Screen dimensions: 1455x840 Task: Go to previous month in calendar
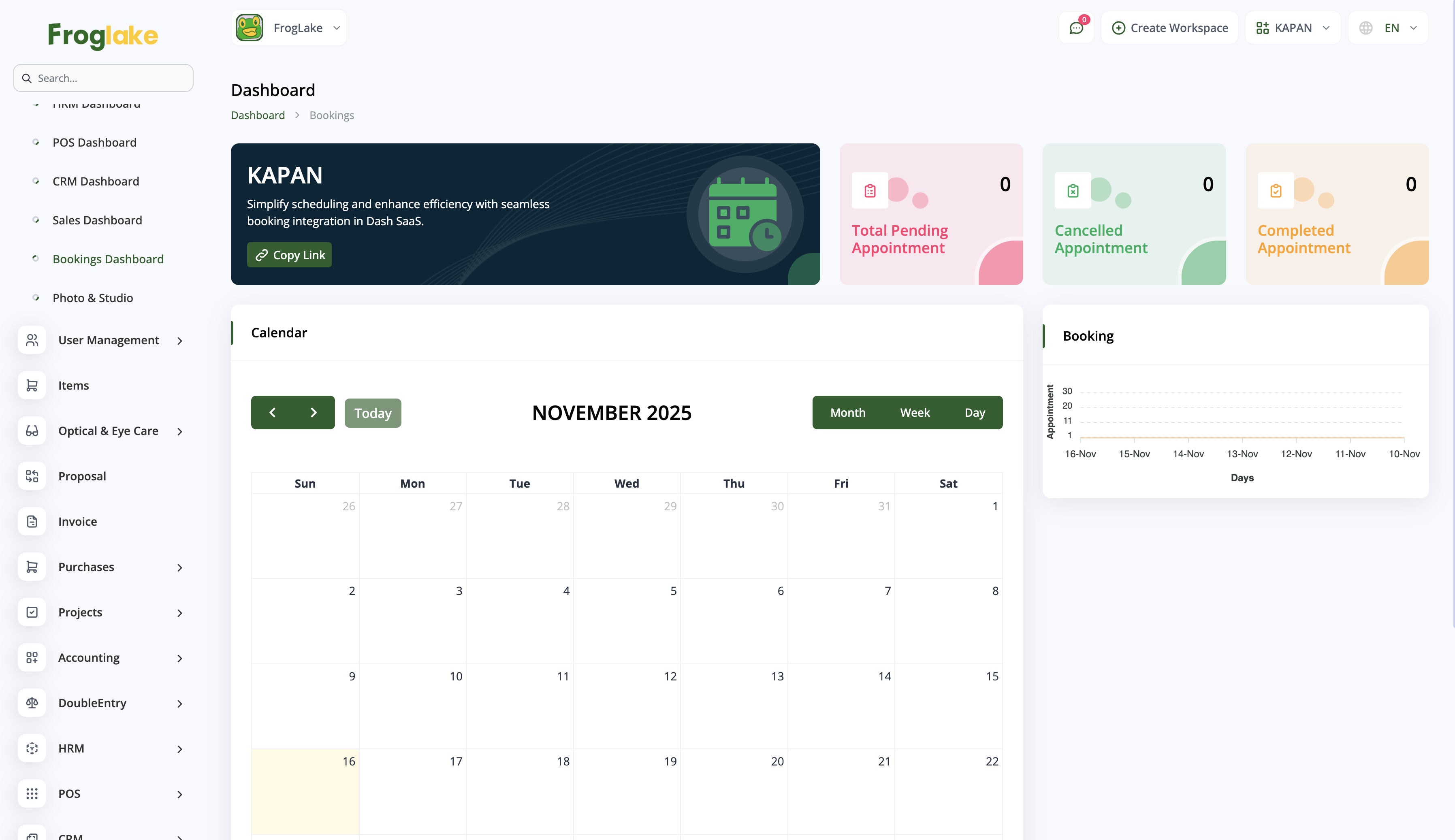(x=272, y=412)
